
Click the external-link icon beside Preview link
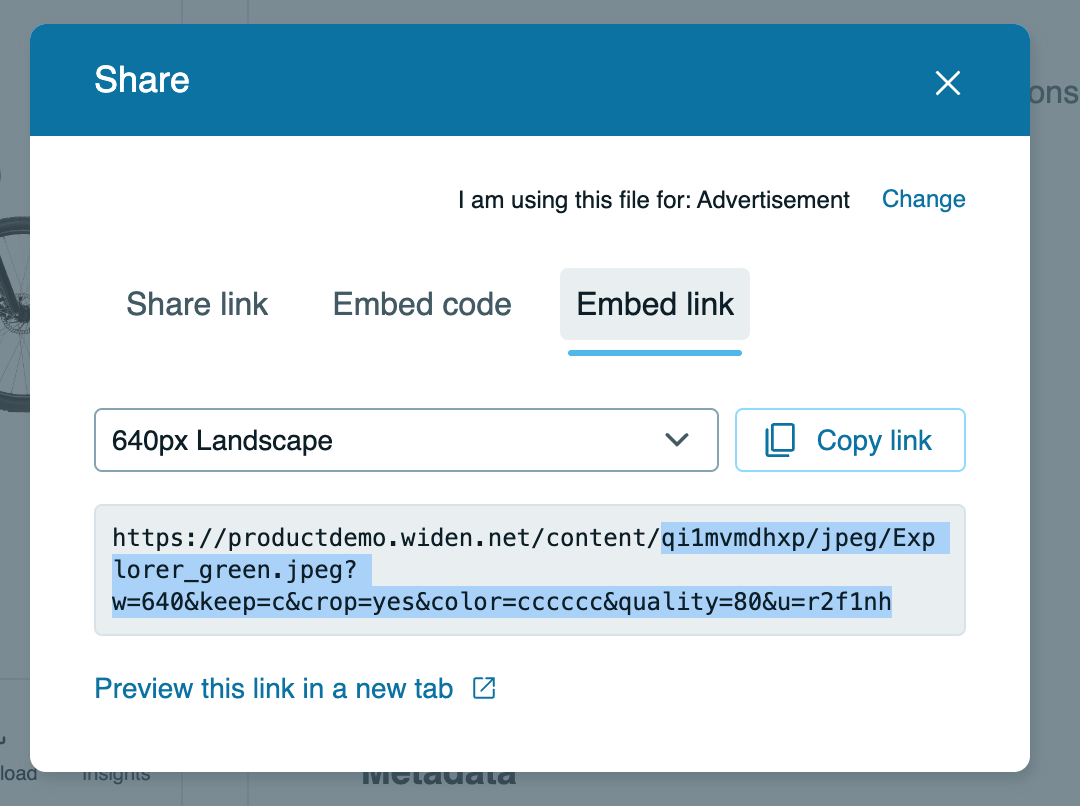[484, 688]
